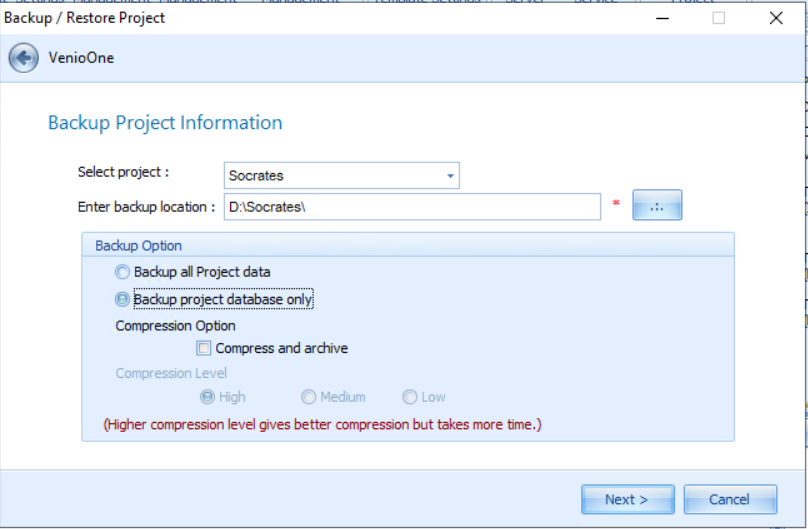Click the Backup Project Information heading
Image resolution: width=808 pixels, height=529 pixels.
click(165, 123)
